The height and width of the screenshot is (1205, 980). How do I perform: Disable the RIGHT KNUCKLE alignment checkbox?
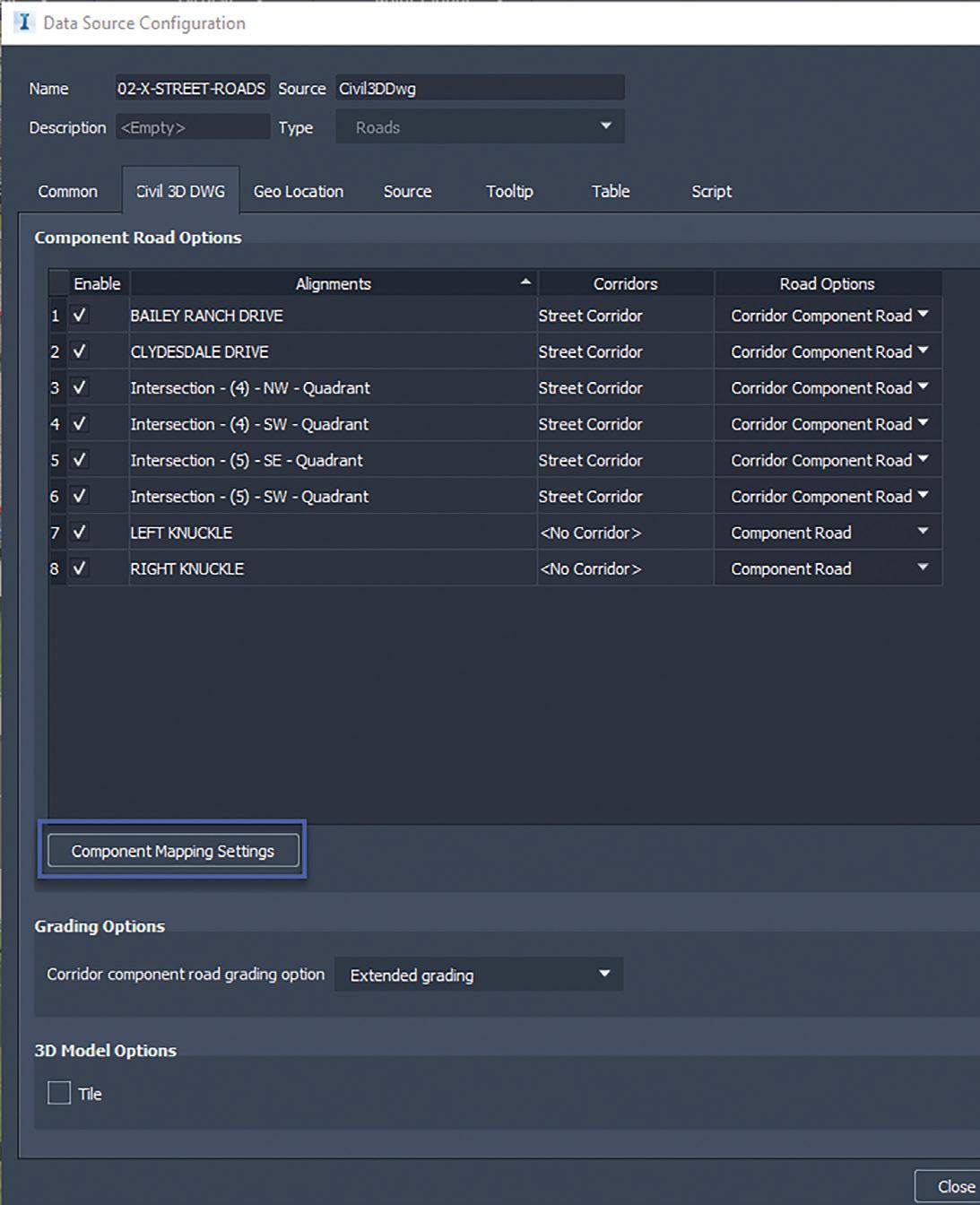pyautogui.click(x=80, y=568)
